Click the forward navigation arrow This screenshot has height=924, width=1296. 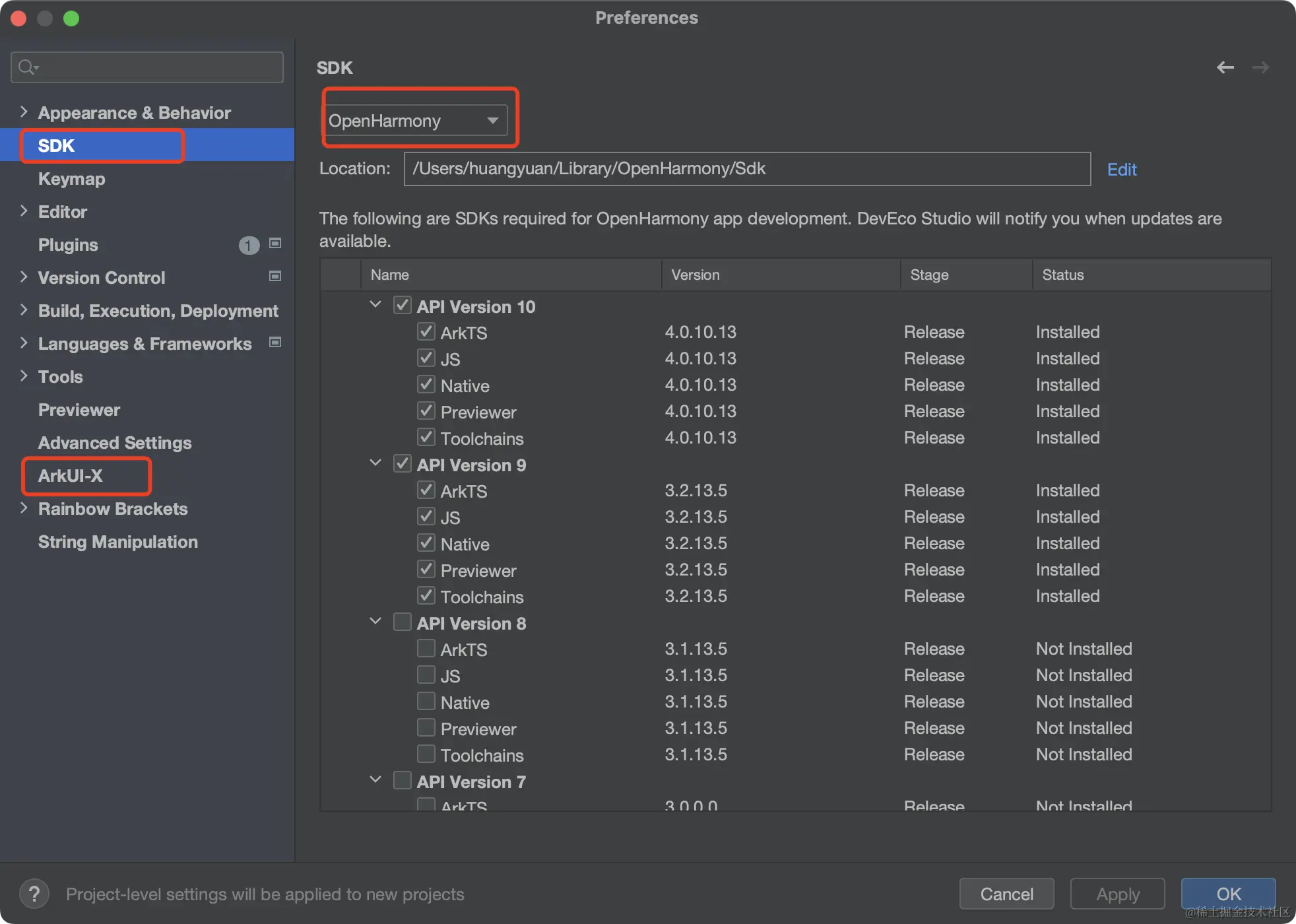click(x=1260, y=67)
